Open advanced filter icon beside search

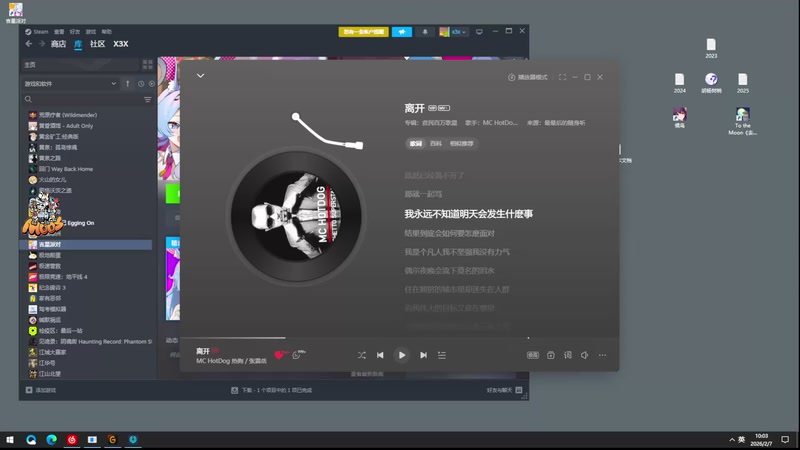point(147,99)
